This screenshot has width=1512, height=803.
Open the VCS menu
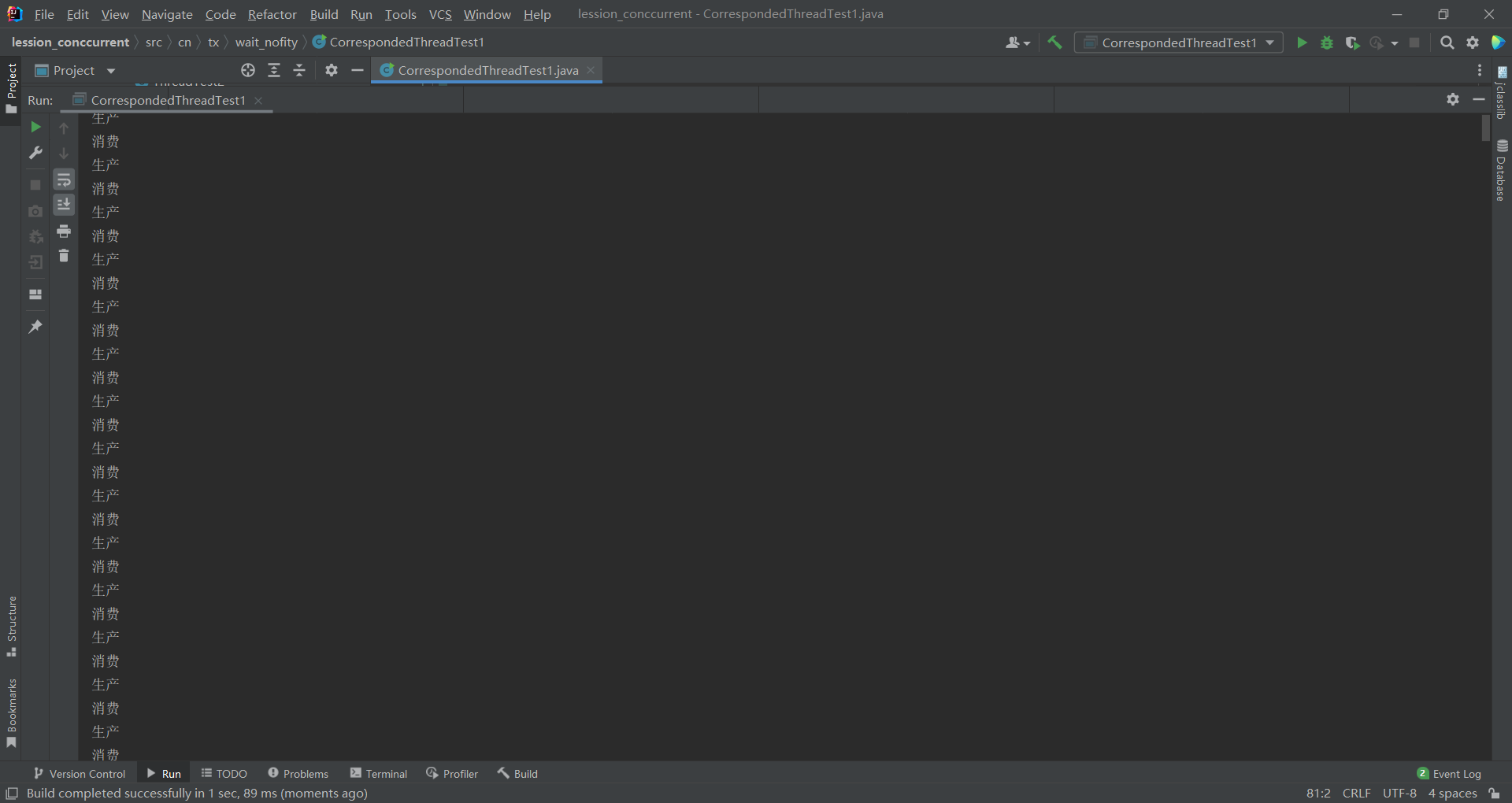440,14
